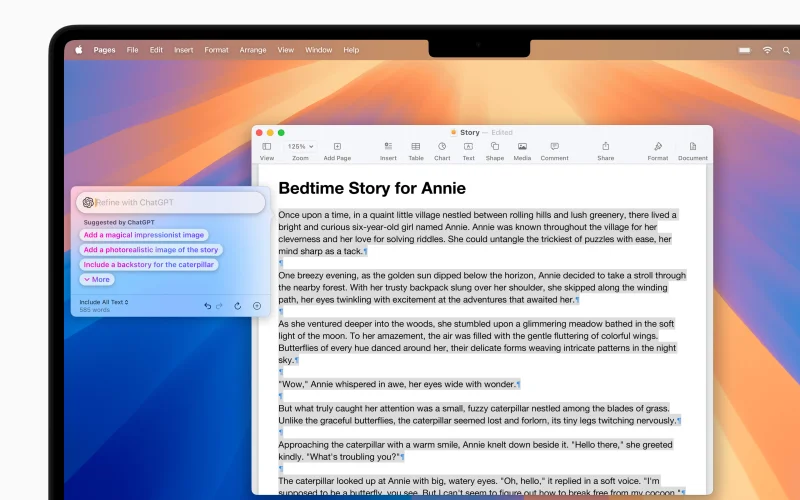
Task: Click the ChatGPT logo icon
Action: pos(88,203)
